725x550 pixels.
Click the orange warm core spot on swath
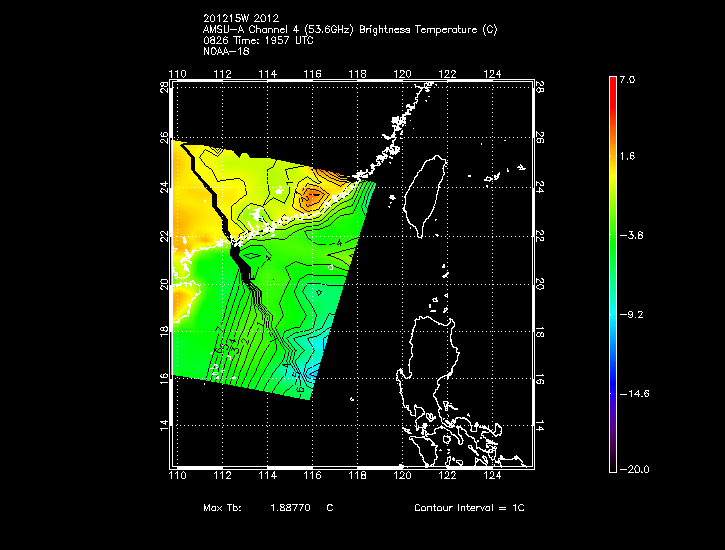(x=313, y=197)
